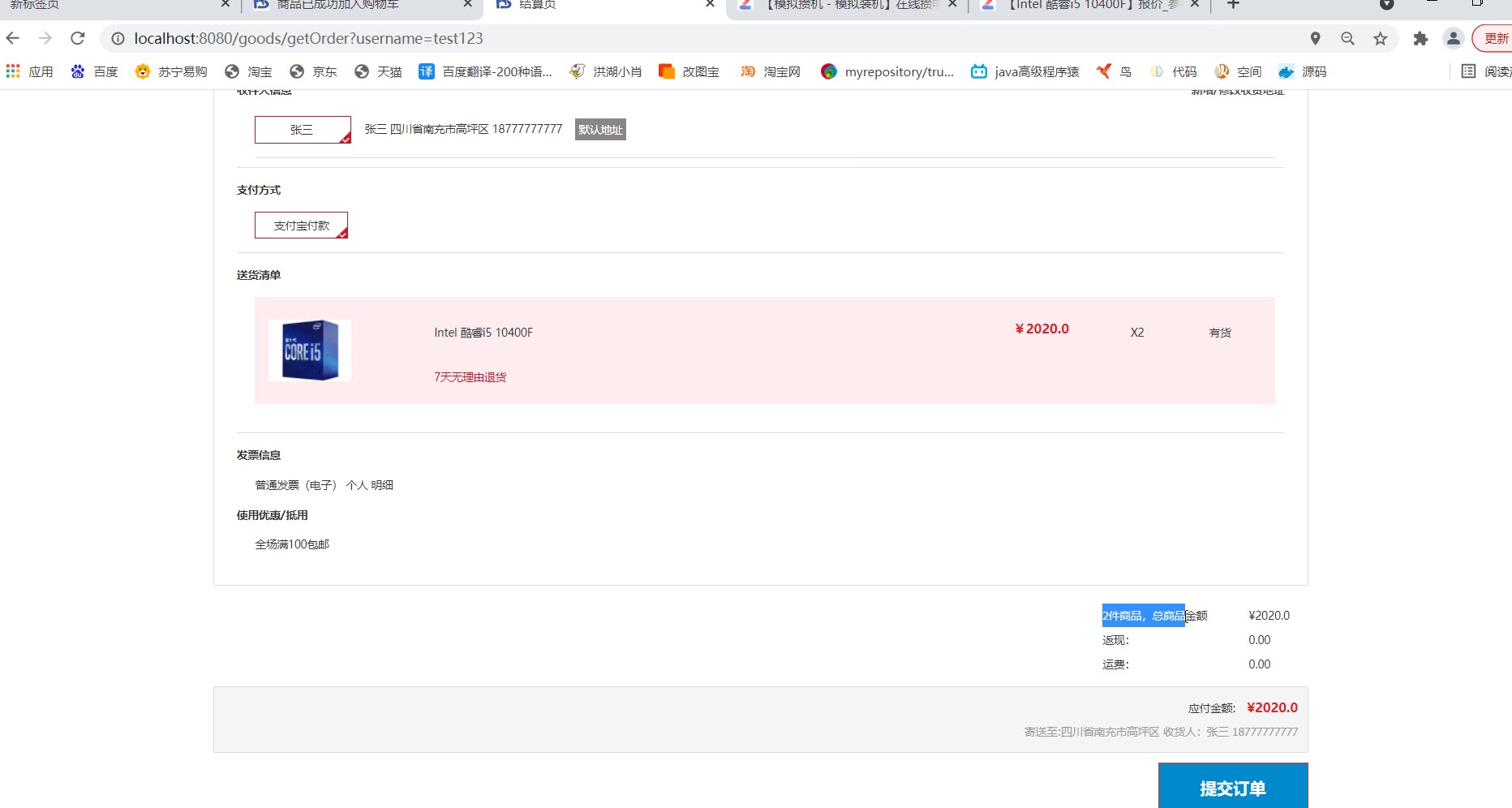Click the 更新 update button
The image size is (1512, 808).
pyautogui.click(x=1493, y=38)
